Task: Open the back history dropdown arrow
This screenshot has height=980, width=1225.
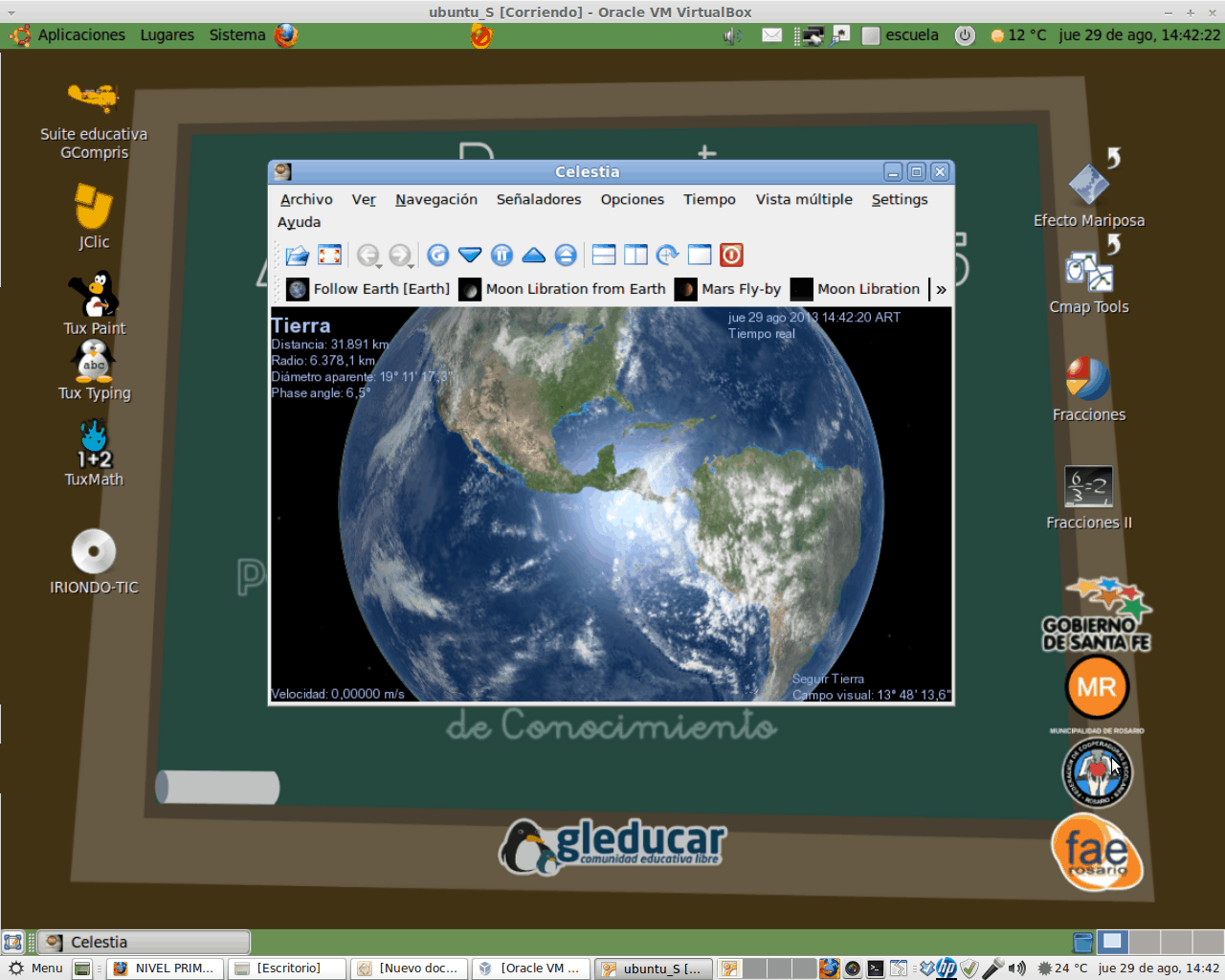Action: coord(379,264)
